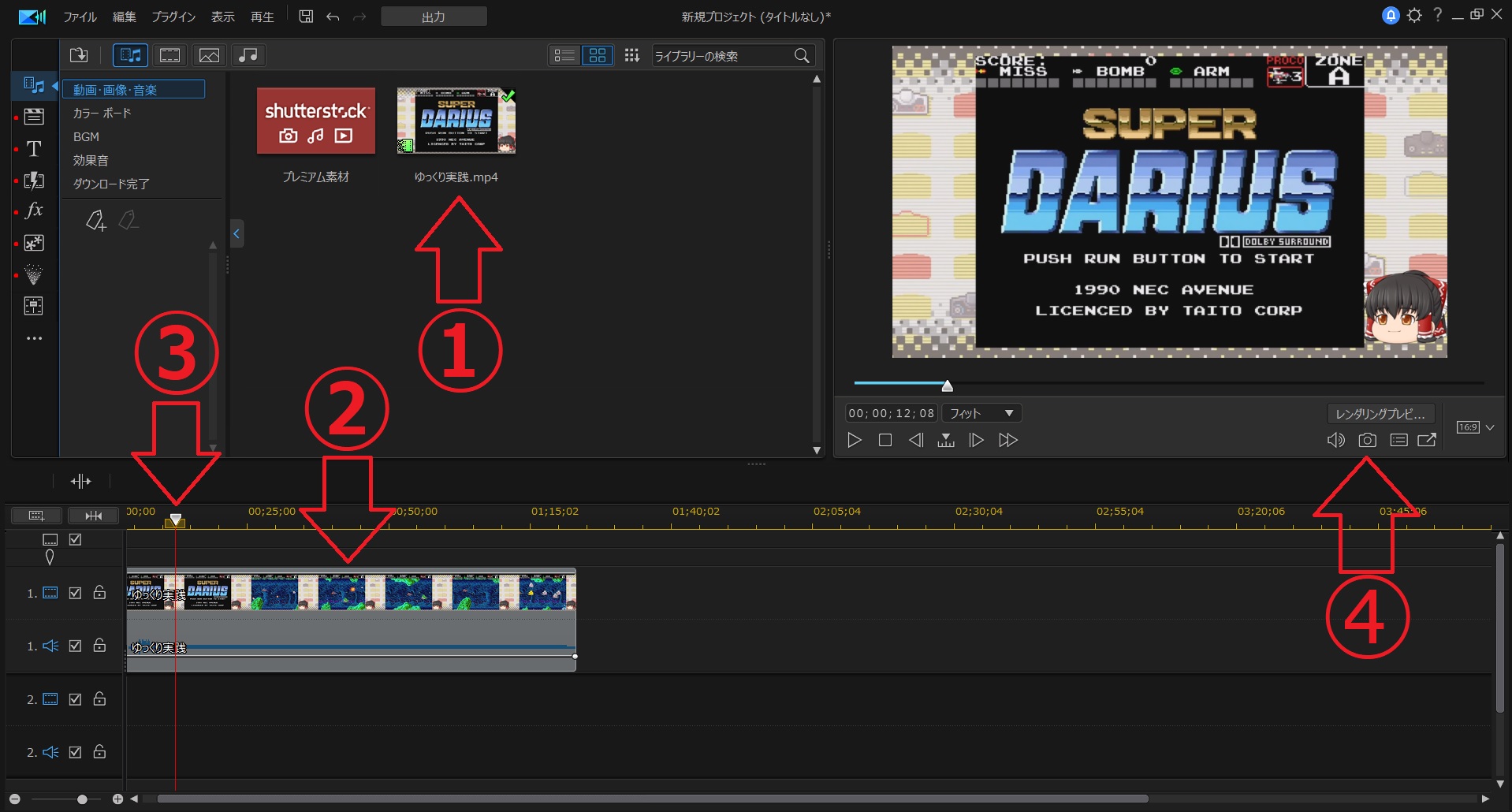Viewport: 1512px width, 812px height.
Task: Click the split clip tool icon
Action: (x=81, y=481)
